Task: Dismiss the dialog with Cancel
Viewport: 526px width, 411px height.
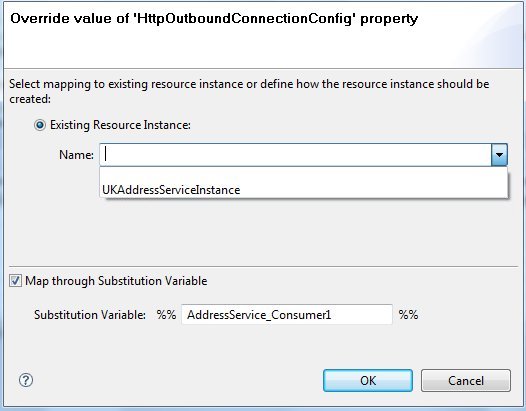Action: (x=466, y=380)
